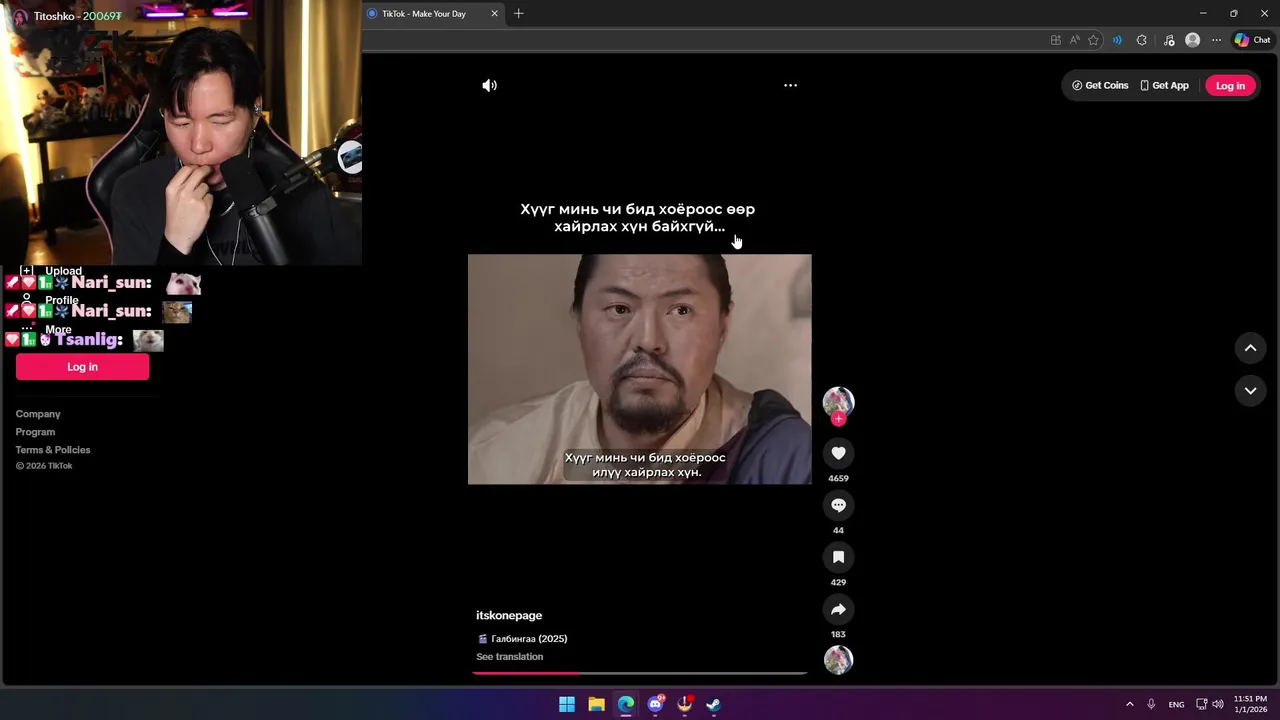This screenshot has width=1280, height=720.
Task: Open File Explorer from the taskbar
Action: pyautogui.click(x=596, y=704)
